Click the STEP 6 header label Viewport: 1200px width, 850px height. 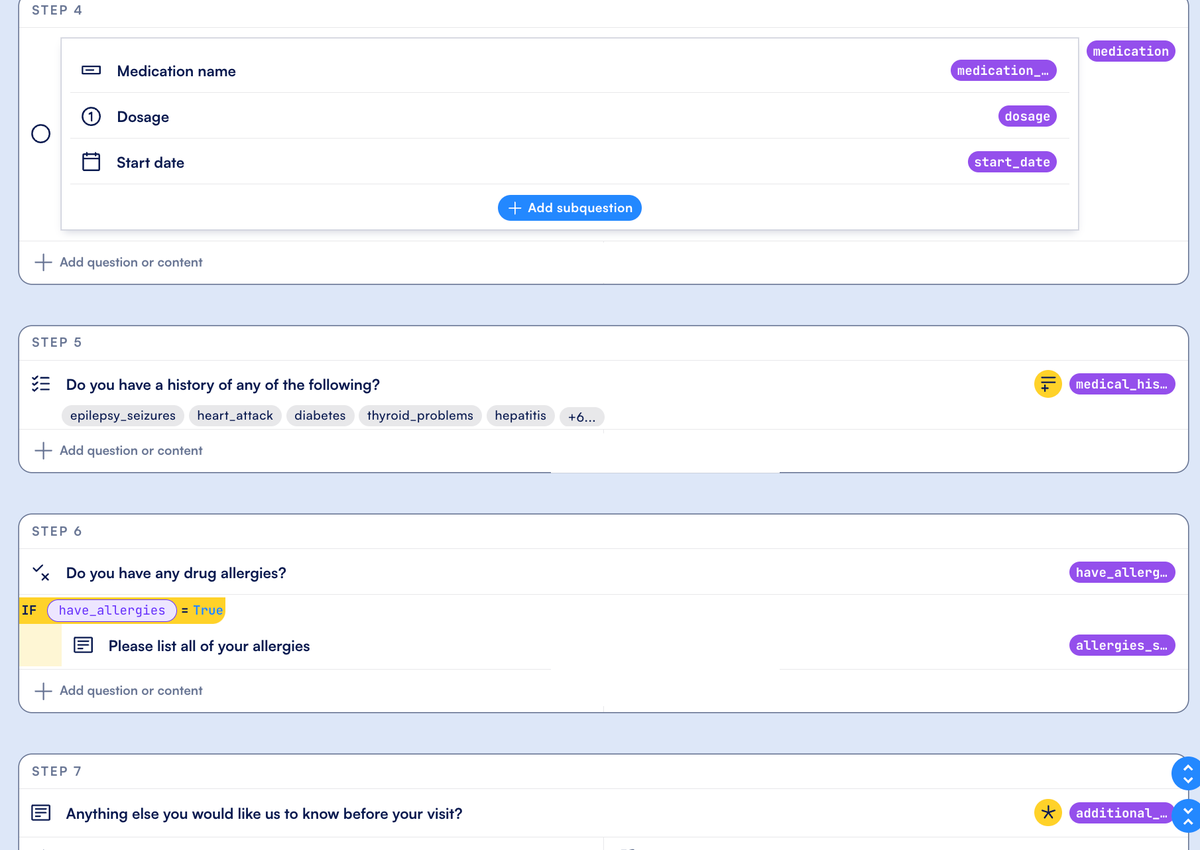(x=57, y=531)
